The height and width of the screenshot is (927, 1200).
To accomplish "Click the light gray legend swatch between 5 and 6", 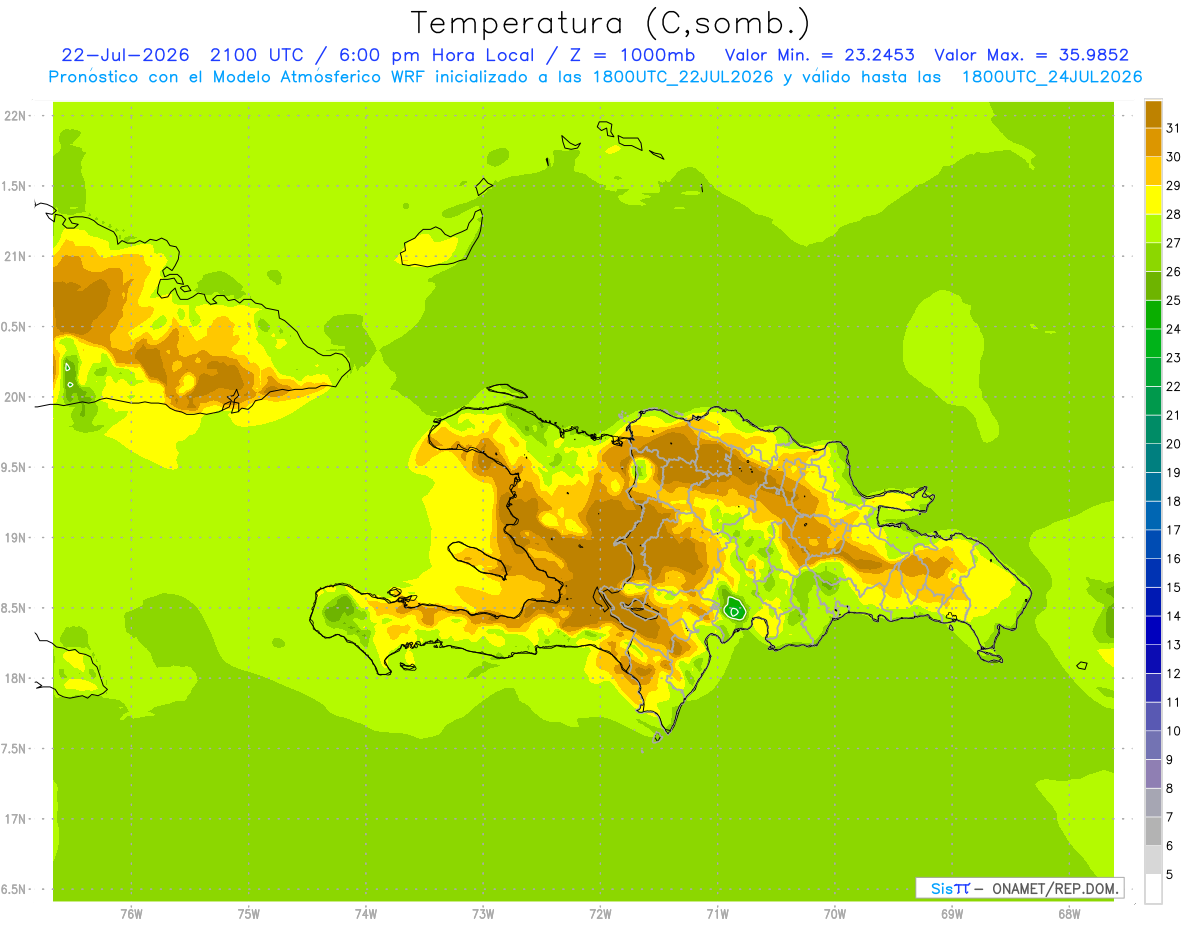I will [1153, 860].
